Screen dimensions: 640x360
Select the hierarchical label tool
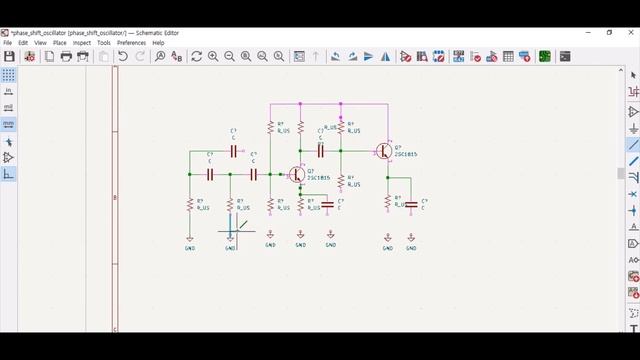(633, 260)
